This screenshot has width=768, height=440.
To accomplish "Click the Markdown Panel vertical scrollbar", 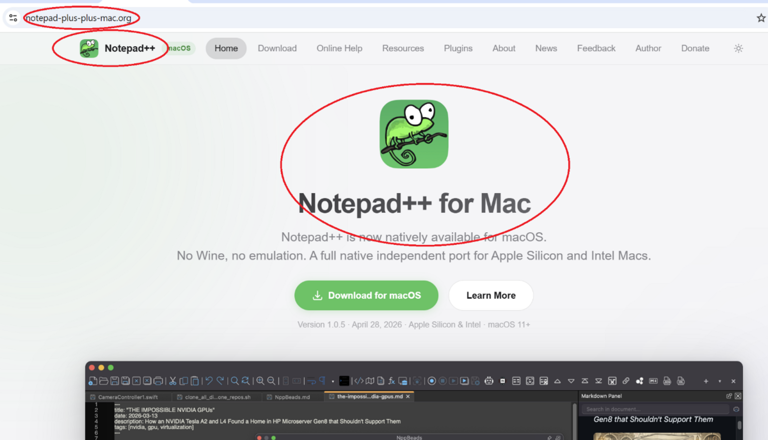I will point(739,427).
